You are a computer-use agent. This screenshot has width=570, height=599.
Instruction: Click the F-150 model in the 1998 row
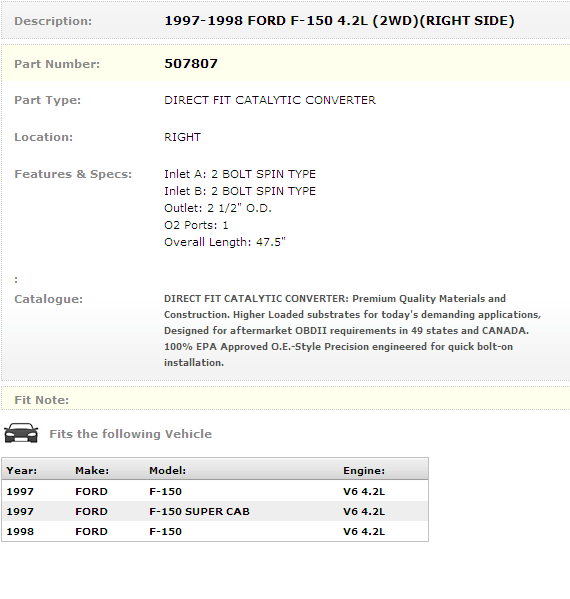point(165,531)
